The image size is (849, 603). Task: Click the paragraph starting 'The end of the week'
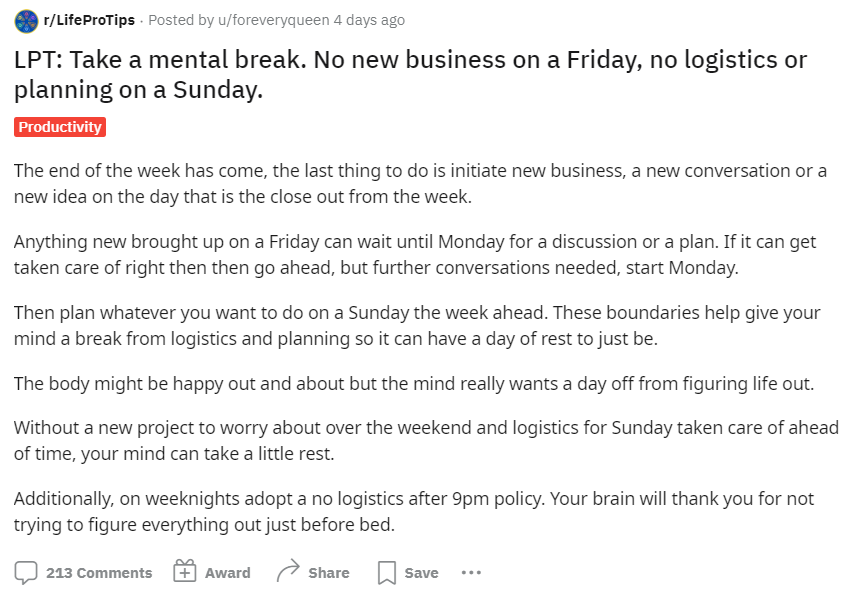coord(420,183)
